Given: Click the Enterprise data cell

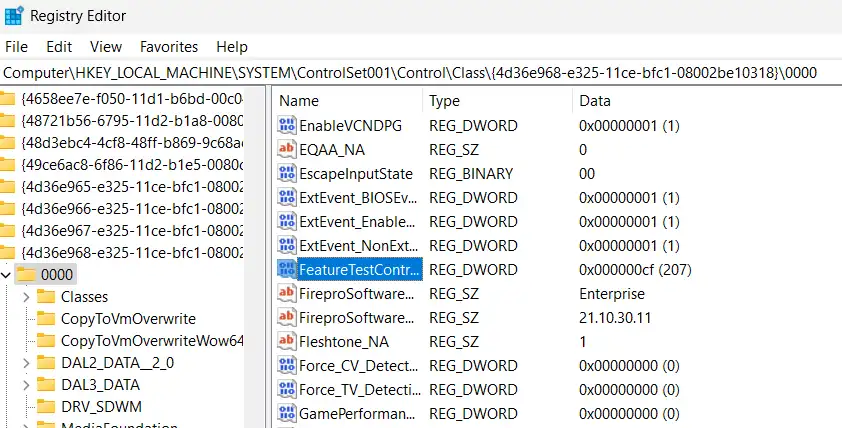Looking at the screenshot, I should 612,294.
